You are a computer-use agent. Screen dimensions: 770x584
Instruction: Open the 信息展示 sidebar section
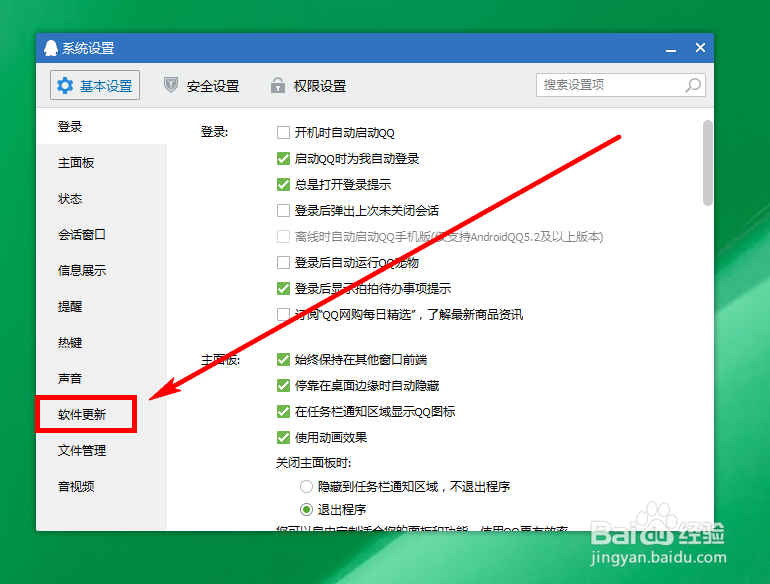102,270
